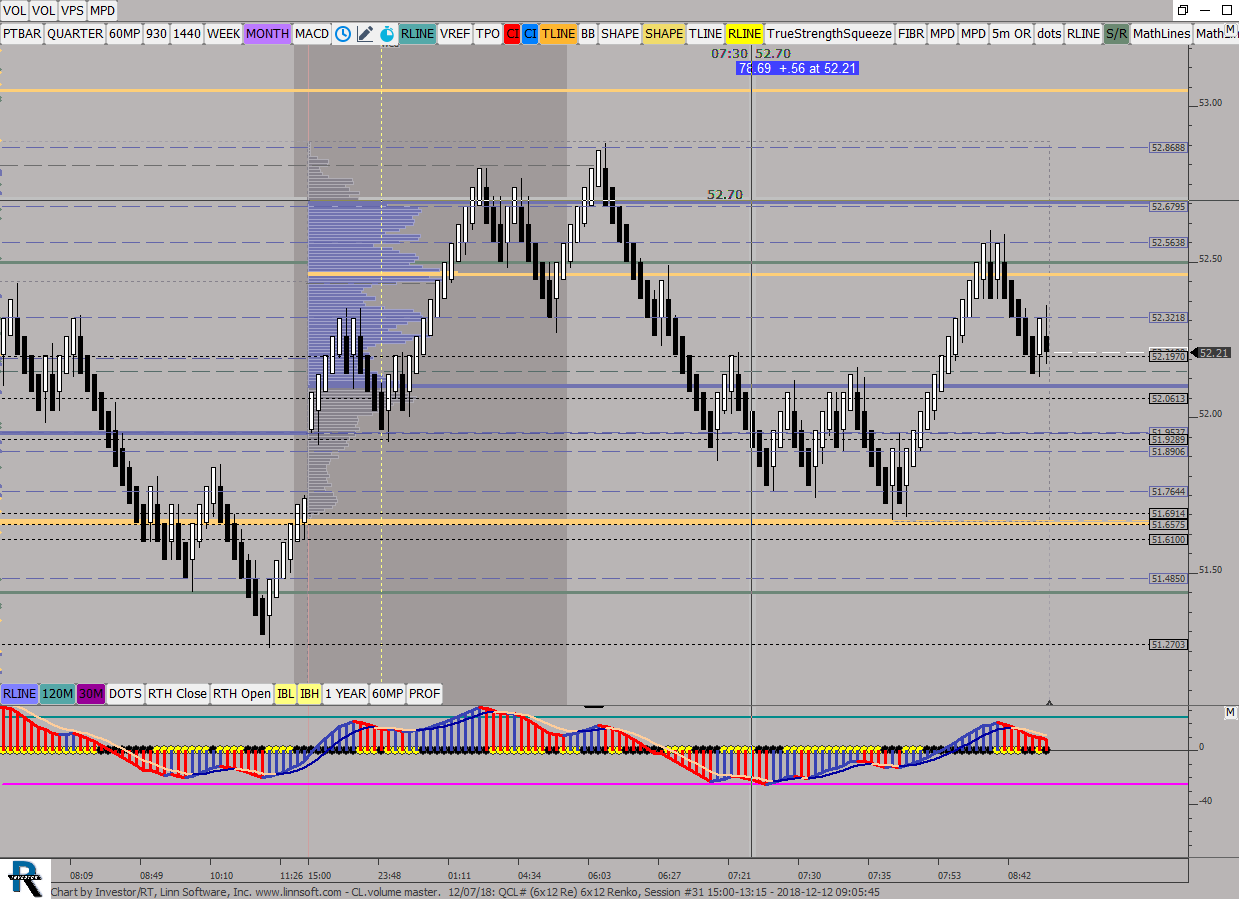The image size is (1239, 899).
Task: Click the 52.3218 price level label
Action: [1168, 318]
